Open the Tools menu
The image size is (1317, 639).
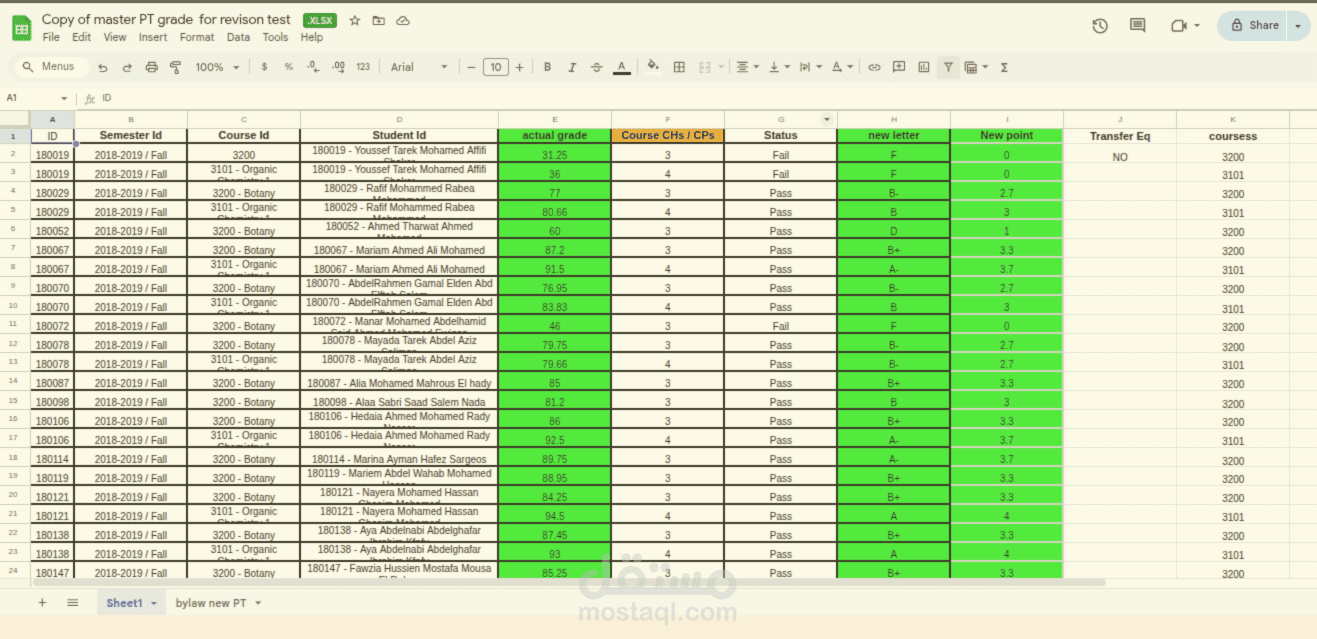coord(275,37)
